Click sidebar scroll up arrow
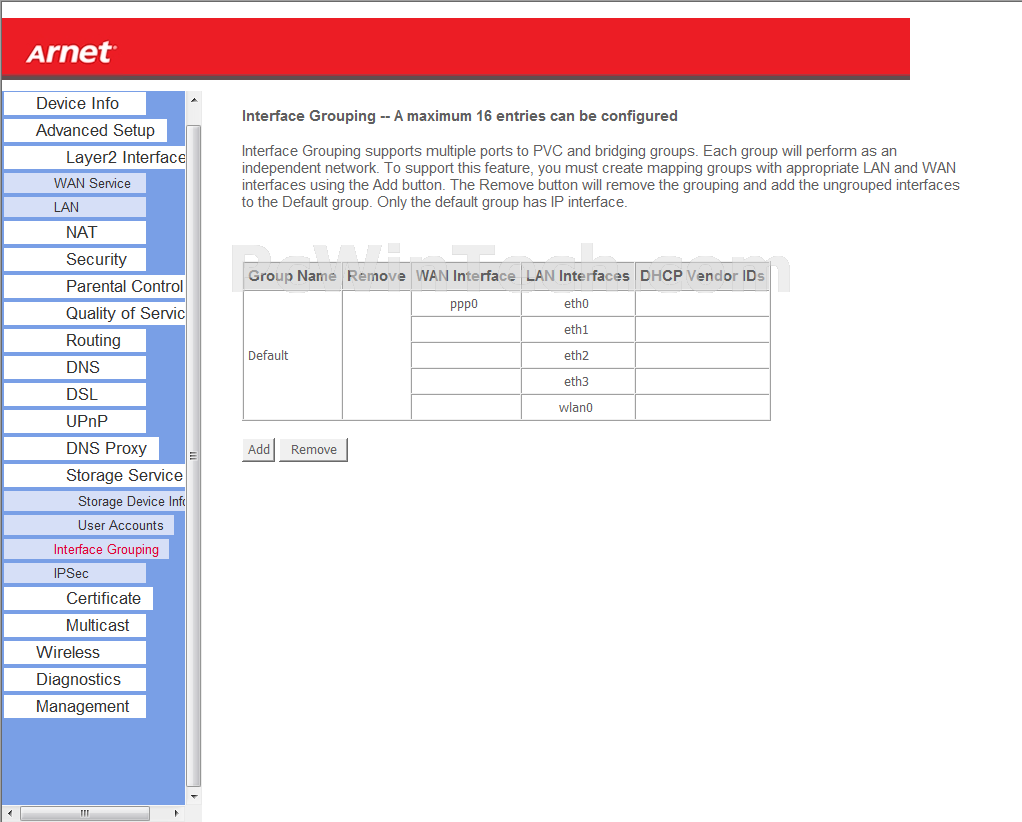 194,100
